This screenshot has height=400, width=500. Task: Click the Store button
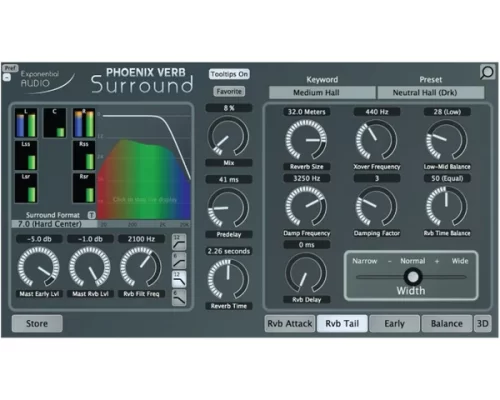(x=37, y=323)
